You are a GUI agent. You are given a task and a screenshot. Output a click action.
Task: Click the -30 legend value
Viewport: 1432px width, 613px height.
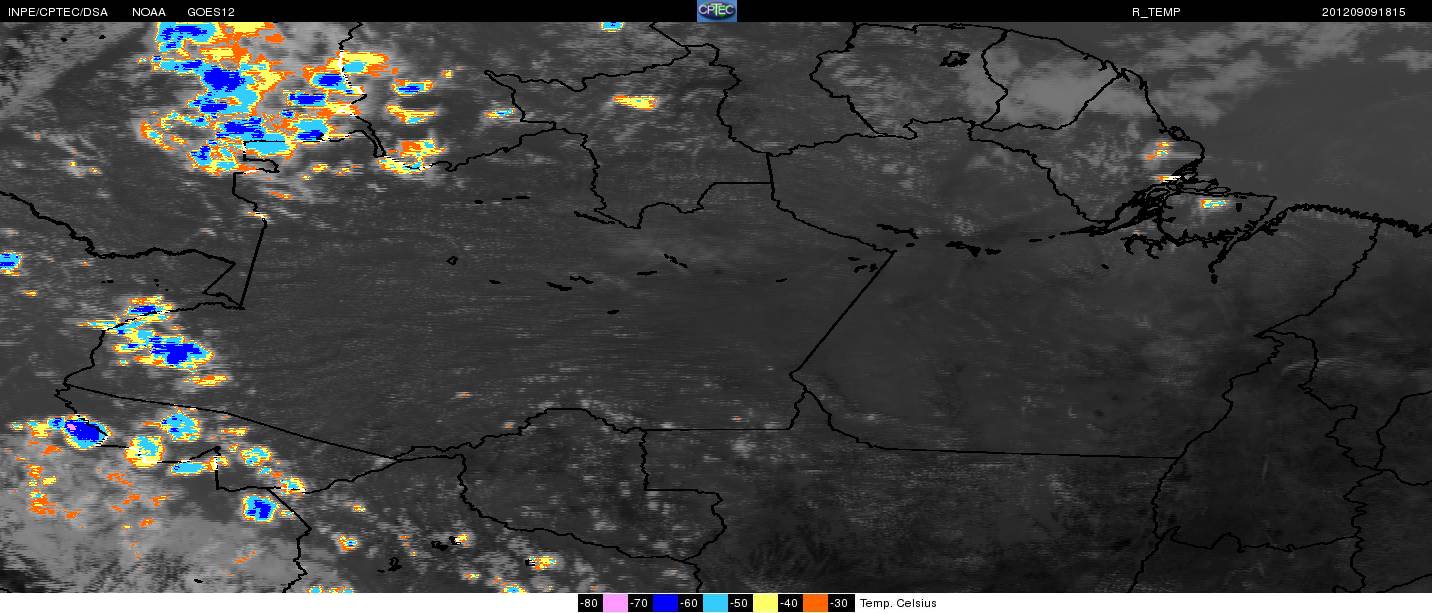pyautogui.click(x=840, y=603)
